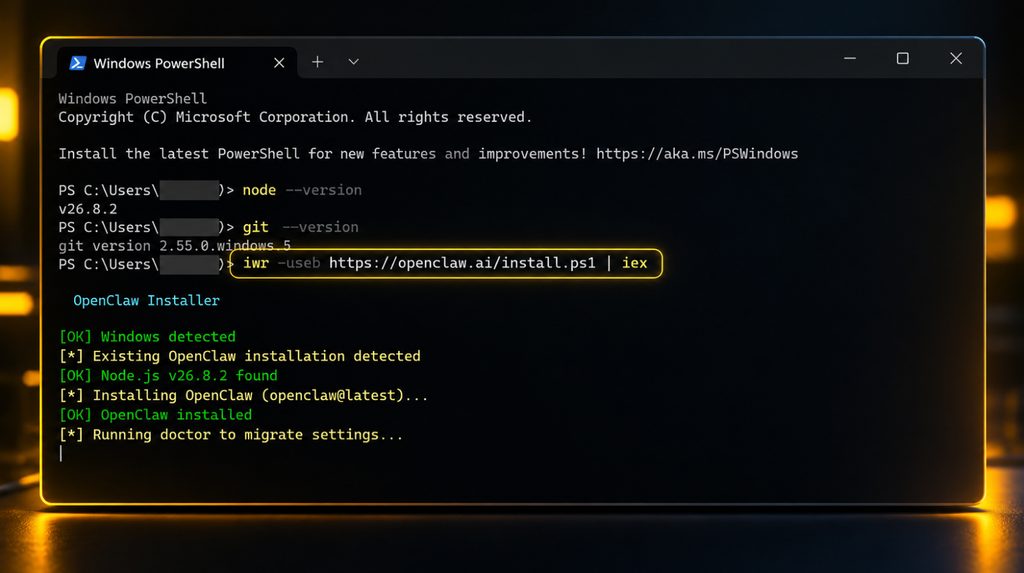Click the '[OK] Node.js v26.8.2 found' line
Image resolution: width=1024 pixels, height=573 pixels.
click(168, 376)
